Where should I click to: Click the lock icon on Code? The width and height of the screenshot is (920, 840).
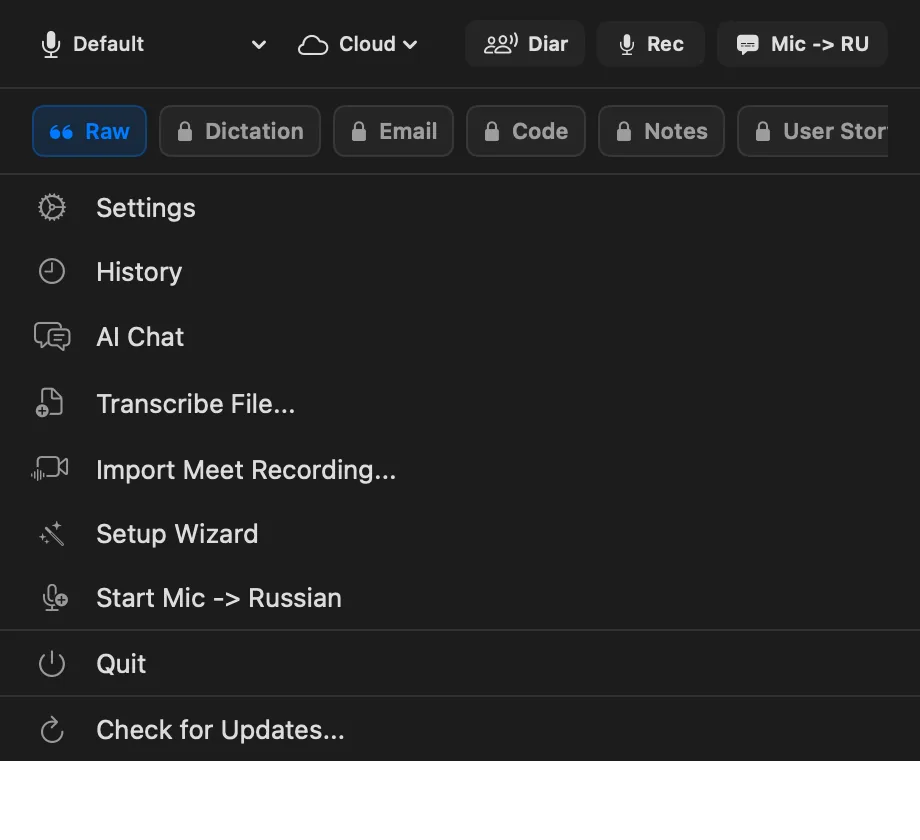492,131
